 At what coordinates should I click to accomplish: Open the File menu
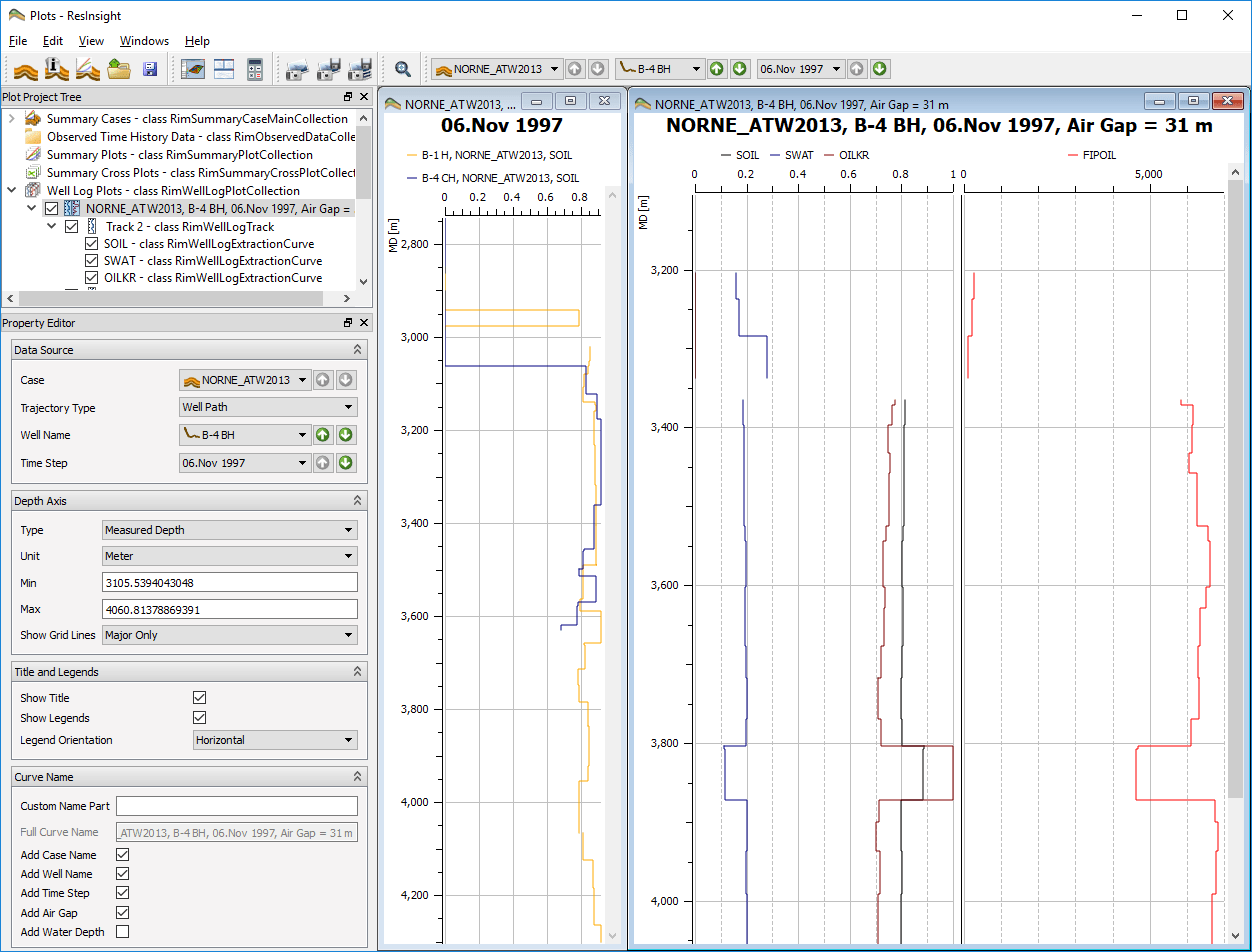click(18, 41)
